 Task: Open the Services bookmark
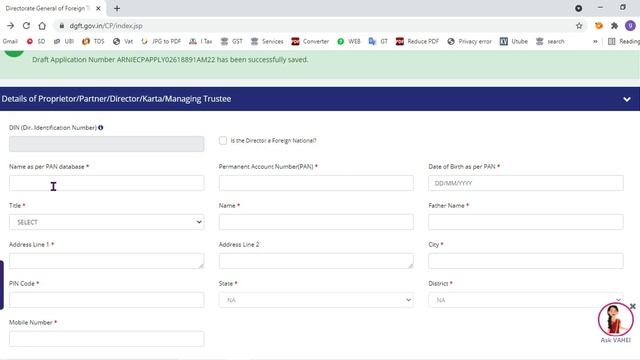267,41
